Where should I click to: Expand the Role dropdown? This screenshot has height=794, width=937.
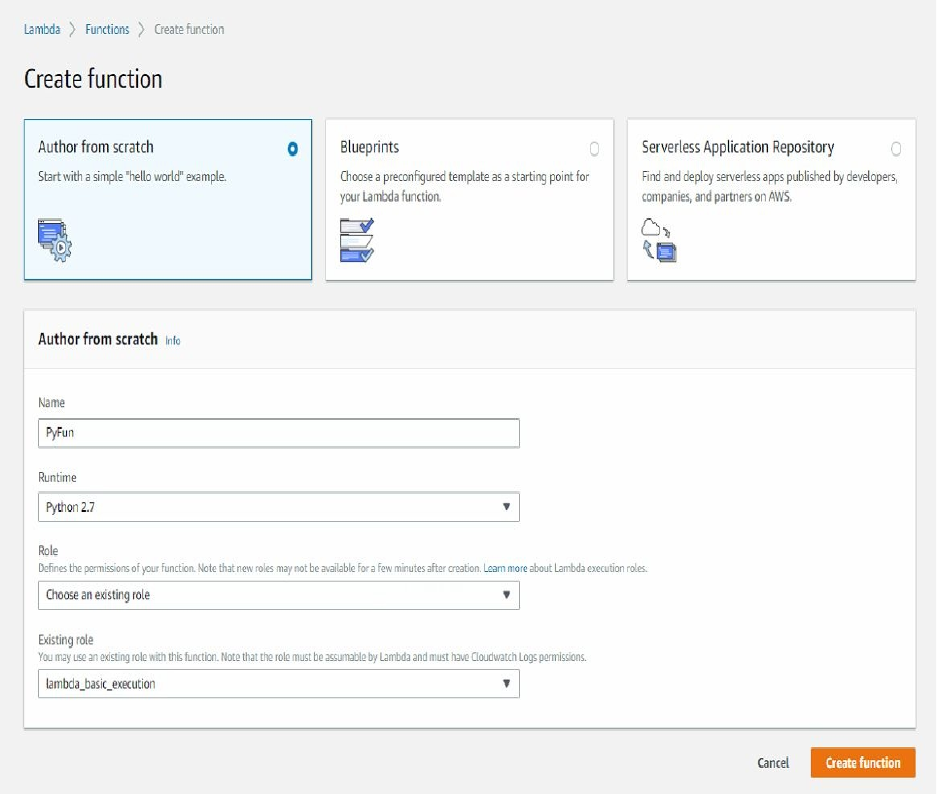279,595
